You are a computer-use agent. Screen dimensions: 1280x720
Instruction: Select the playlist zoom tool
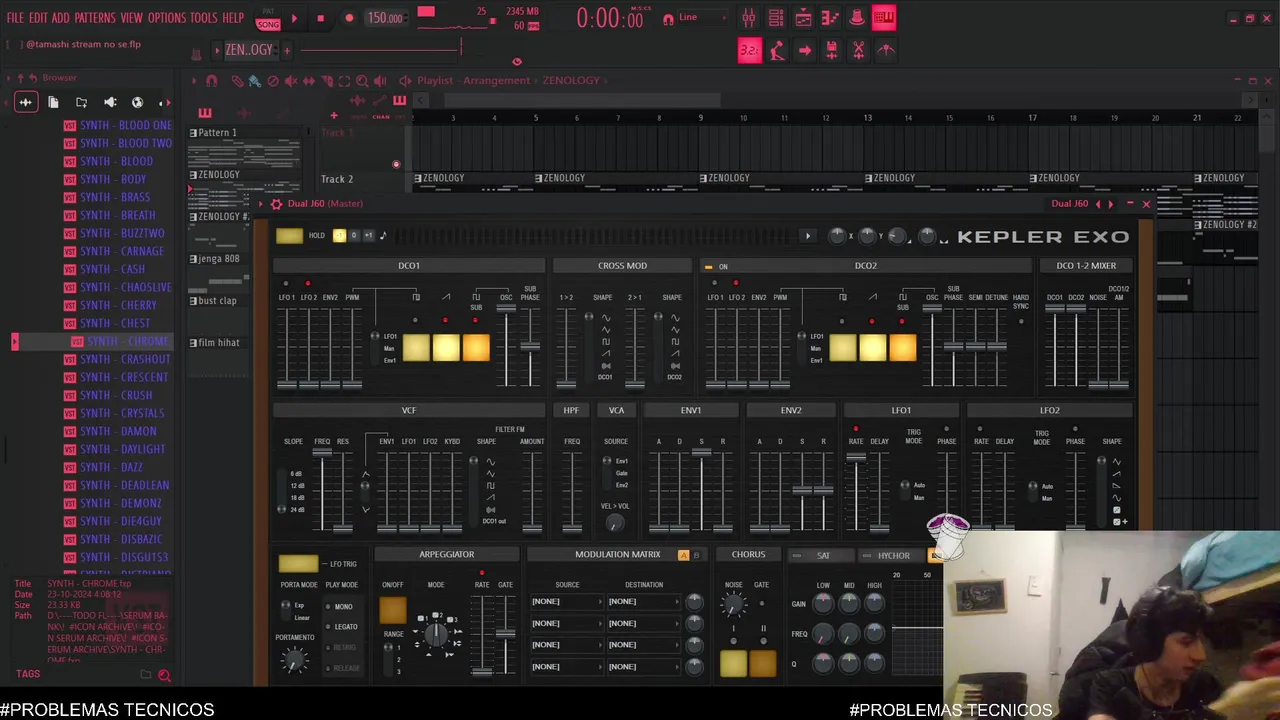(363, 80)
